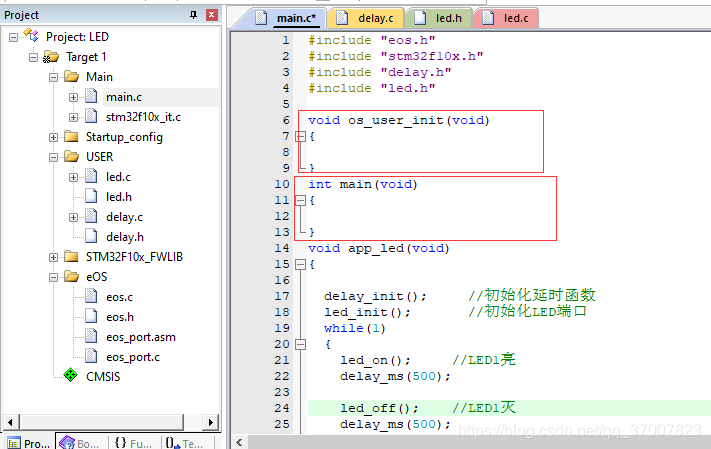The height and width of the screenshot is (449, 711).
Task: Click the Main group folder icon
Action: [x=71, y=76]
